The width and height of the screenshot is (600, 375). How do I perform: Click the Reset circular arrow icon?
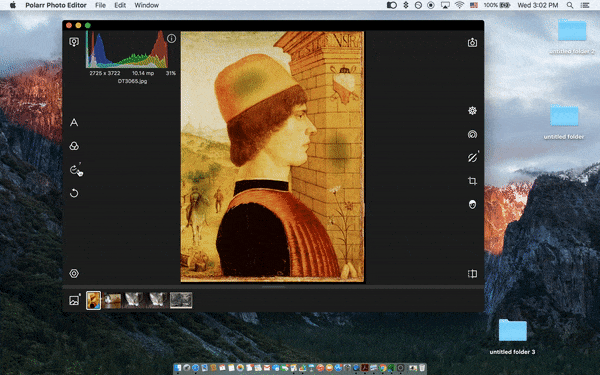tap(74, 193)
